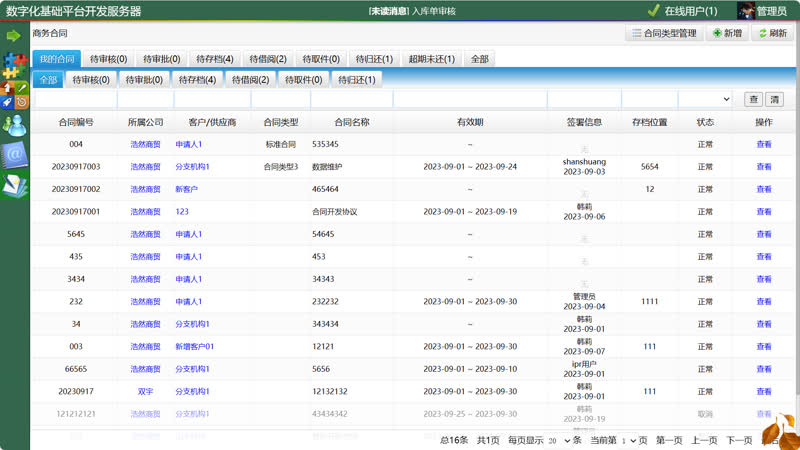Open the current page number dropdown

click(628, 440)
